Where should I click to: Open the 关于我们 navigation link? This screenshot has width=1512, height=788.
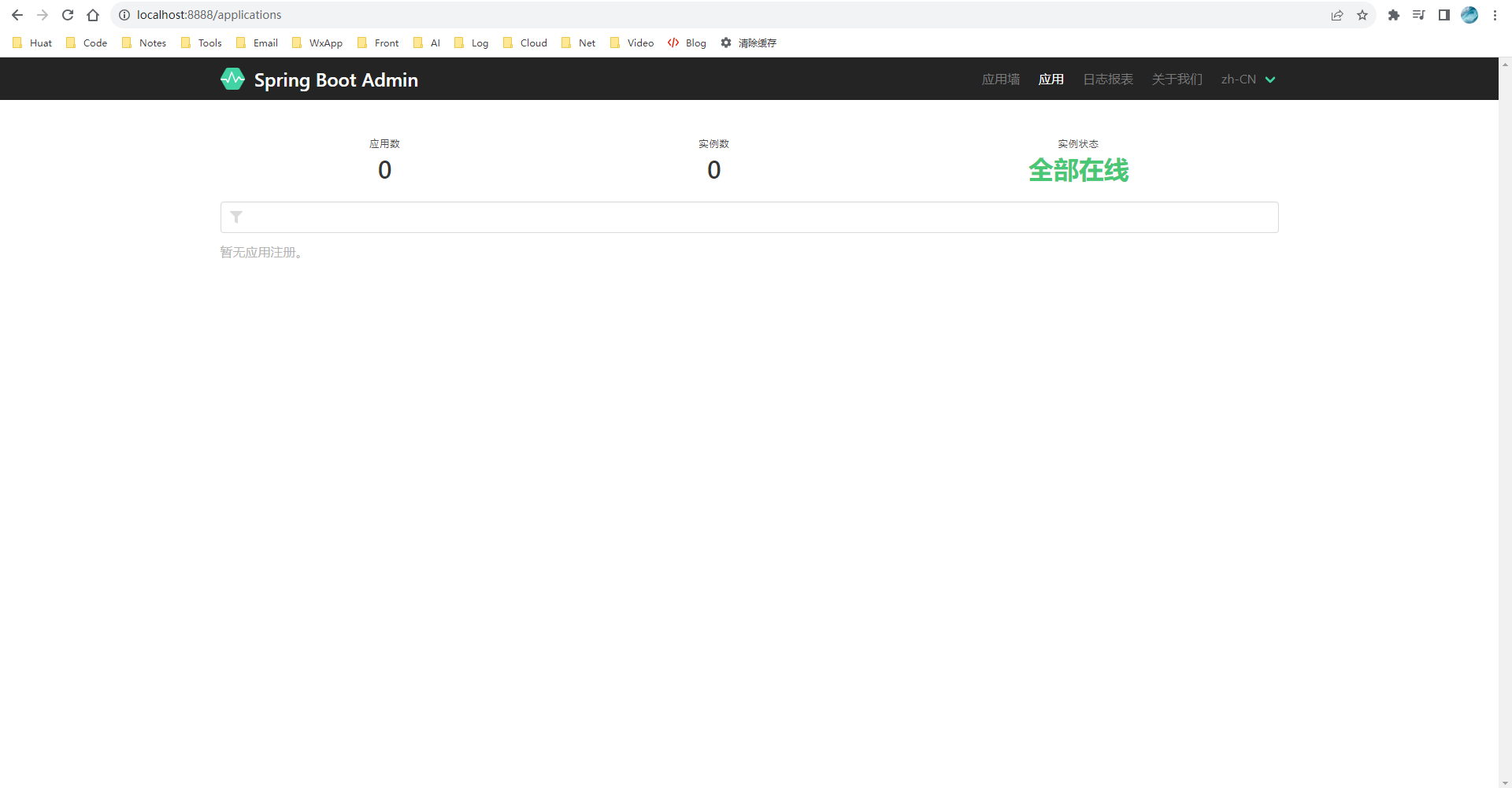tap(1177, 80)
